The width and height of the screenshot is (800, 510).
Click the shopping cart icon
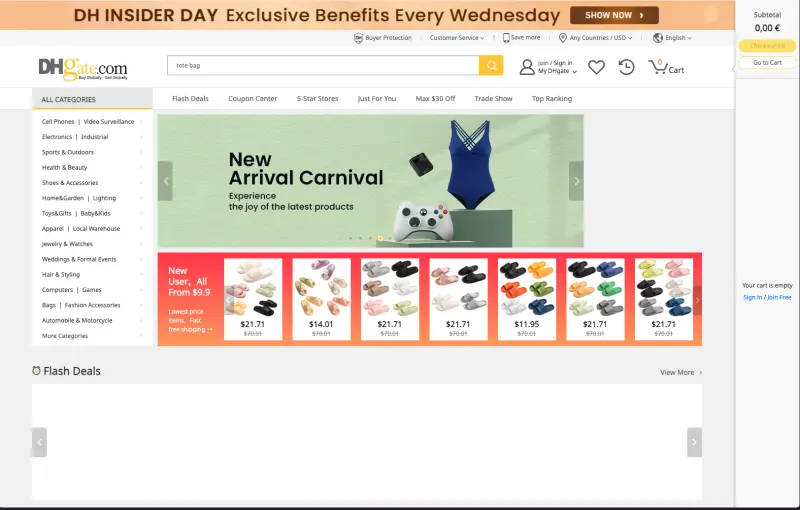[657, 67]
